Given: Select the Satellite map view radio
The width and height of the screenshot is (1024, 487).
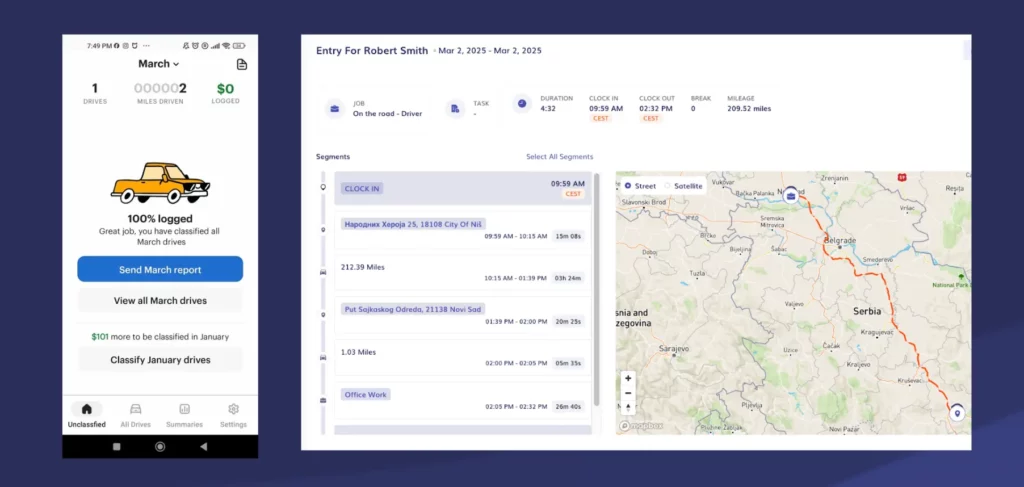Looking at the screenshot, I should (668, 186).
